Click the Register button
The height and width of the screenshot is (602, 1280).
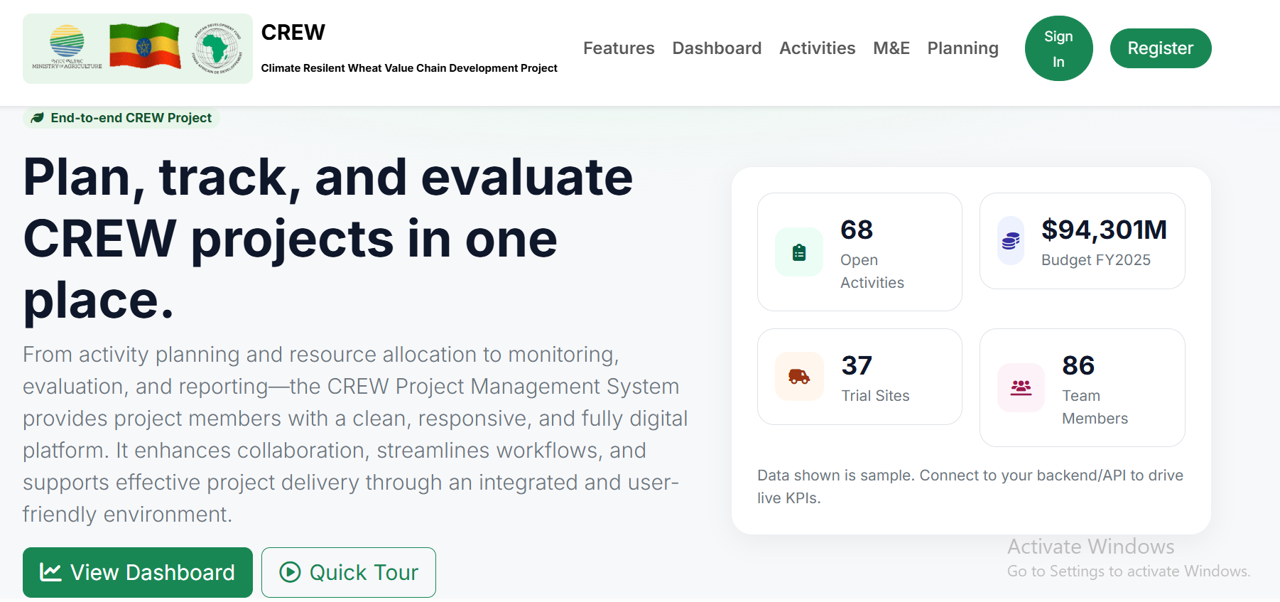(1160, 48)
